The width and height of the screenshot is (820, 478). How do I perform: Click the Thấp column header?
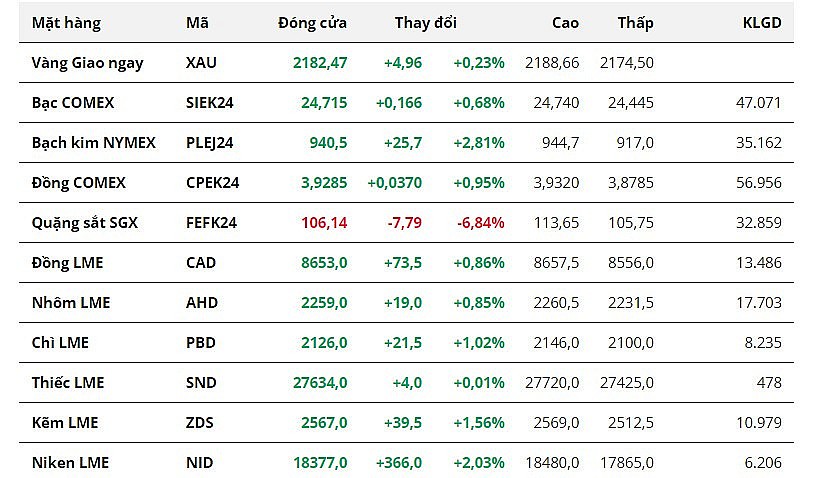[635, 23]
